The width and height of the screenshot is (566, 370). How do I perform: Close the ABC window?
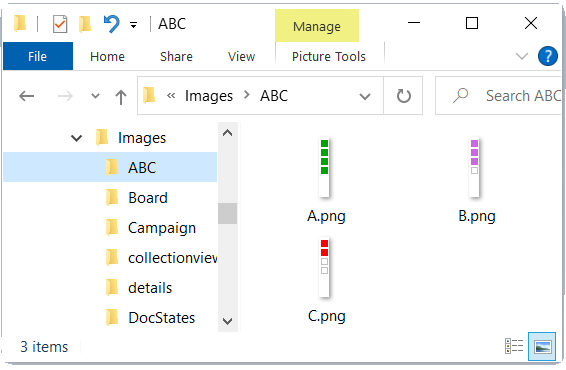pos(531,23)
